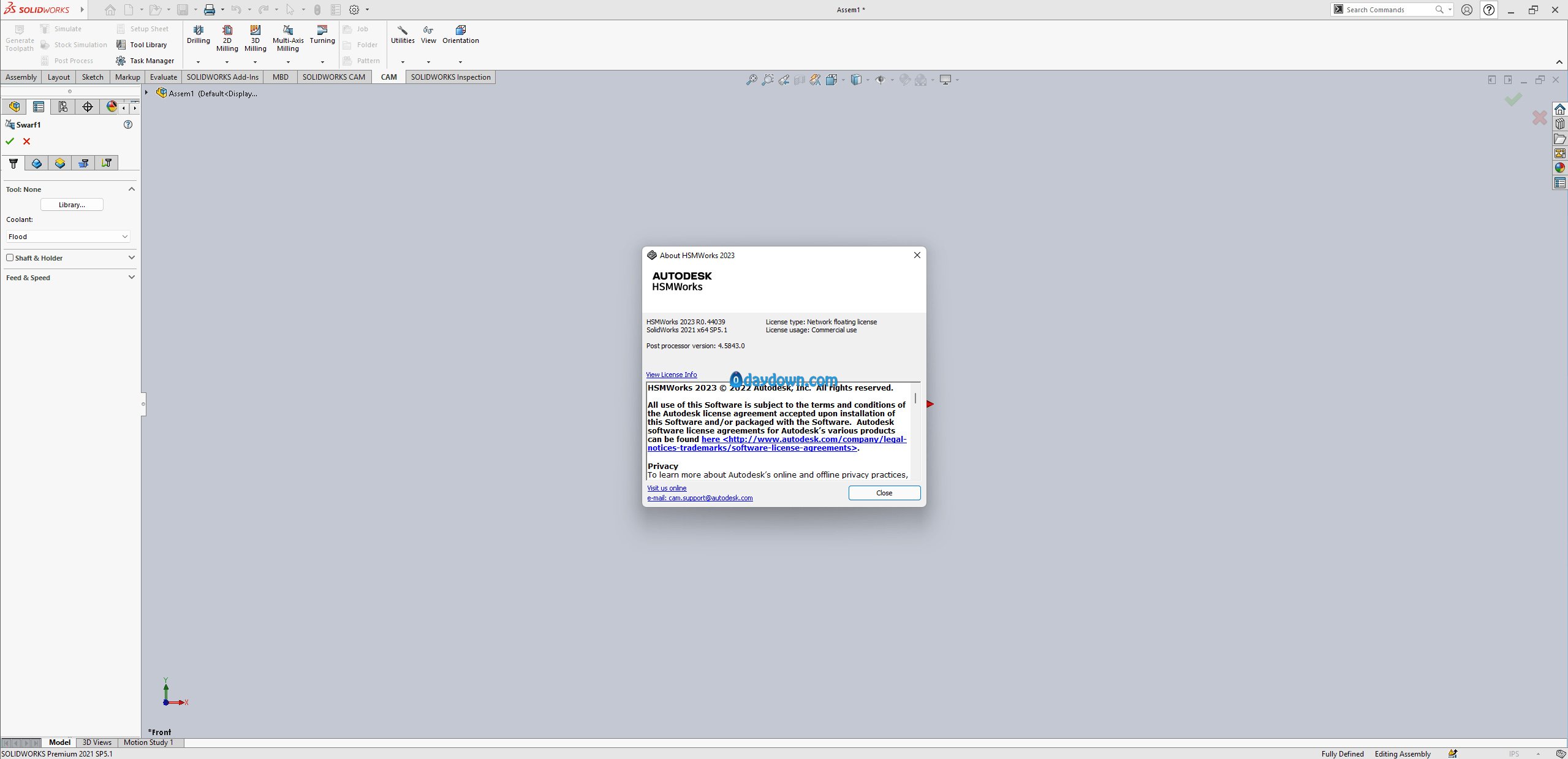Cancel Swarf1 with red X

click(26, 142)
